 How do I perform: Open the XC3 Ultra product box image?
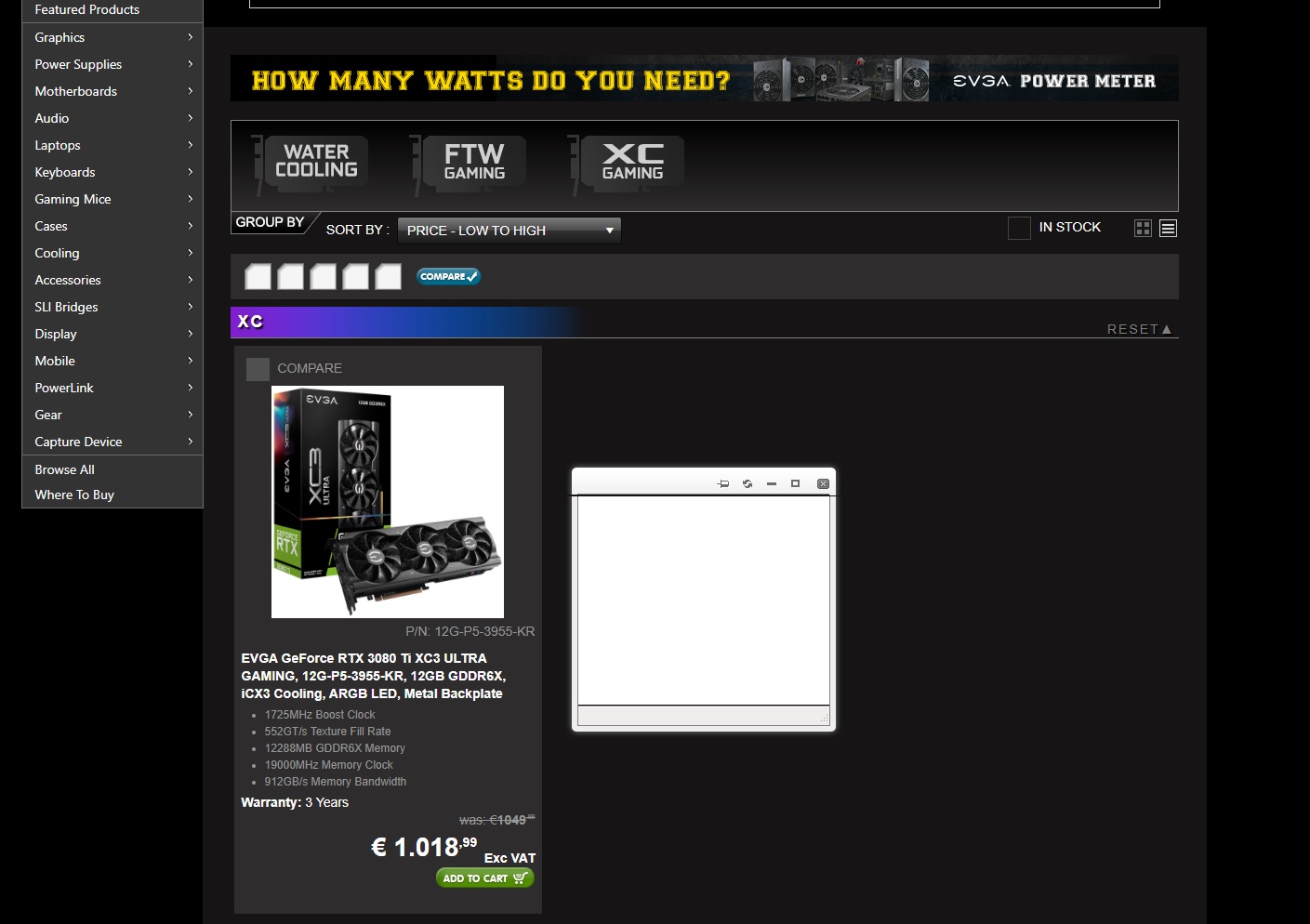(388, 502)
